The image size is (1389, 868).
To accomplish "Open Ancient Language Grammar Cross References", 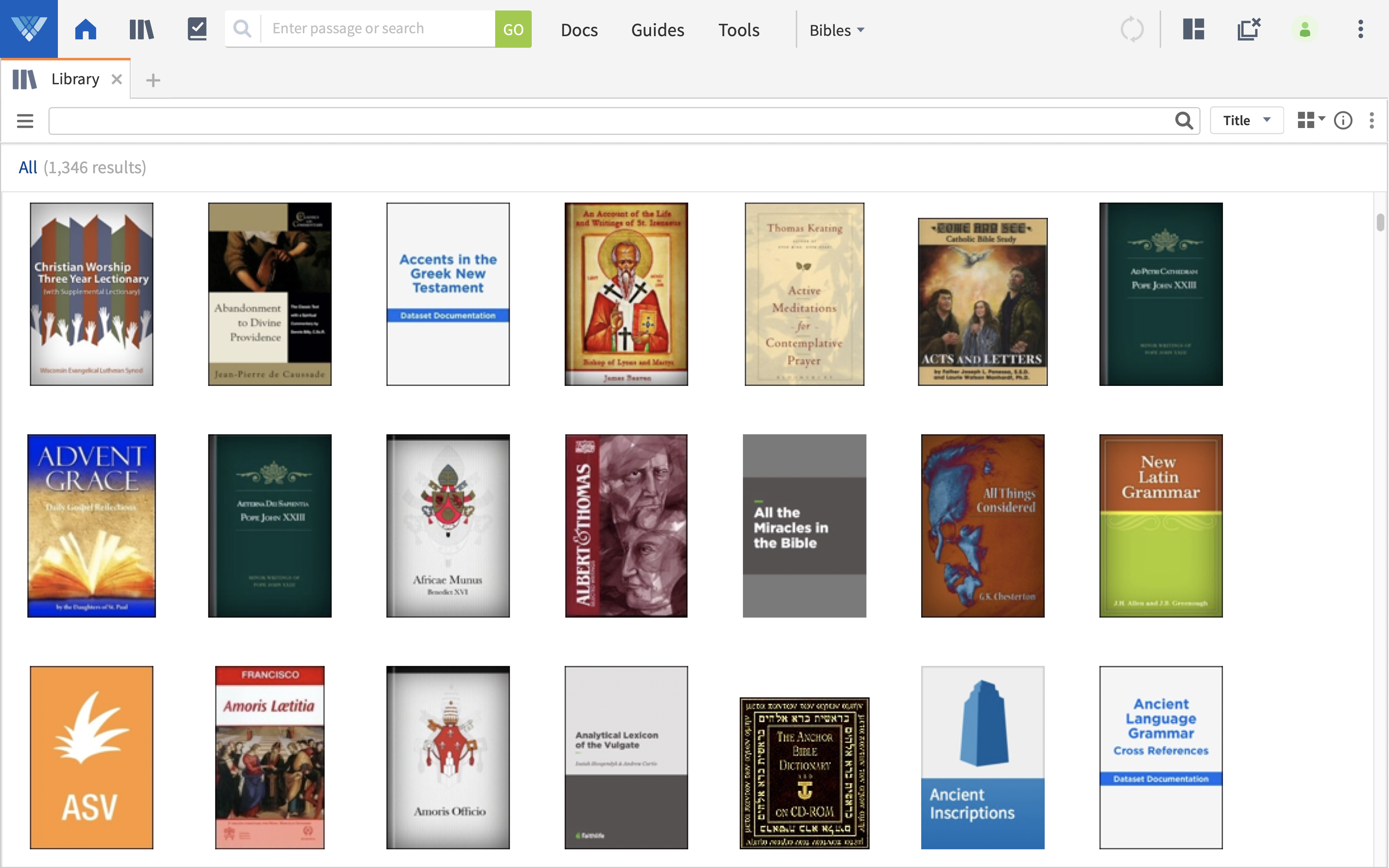I will (x=1160, y=757).
